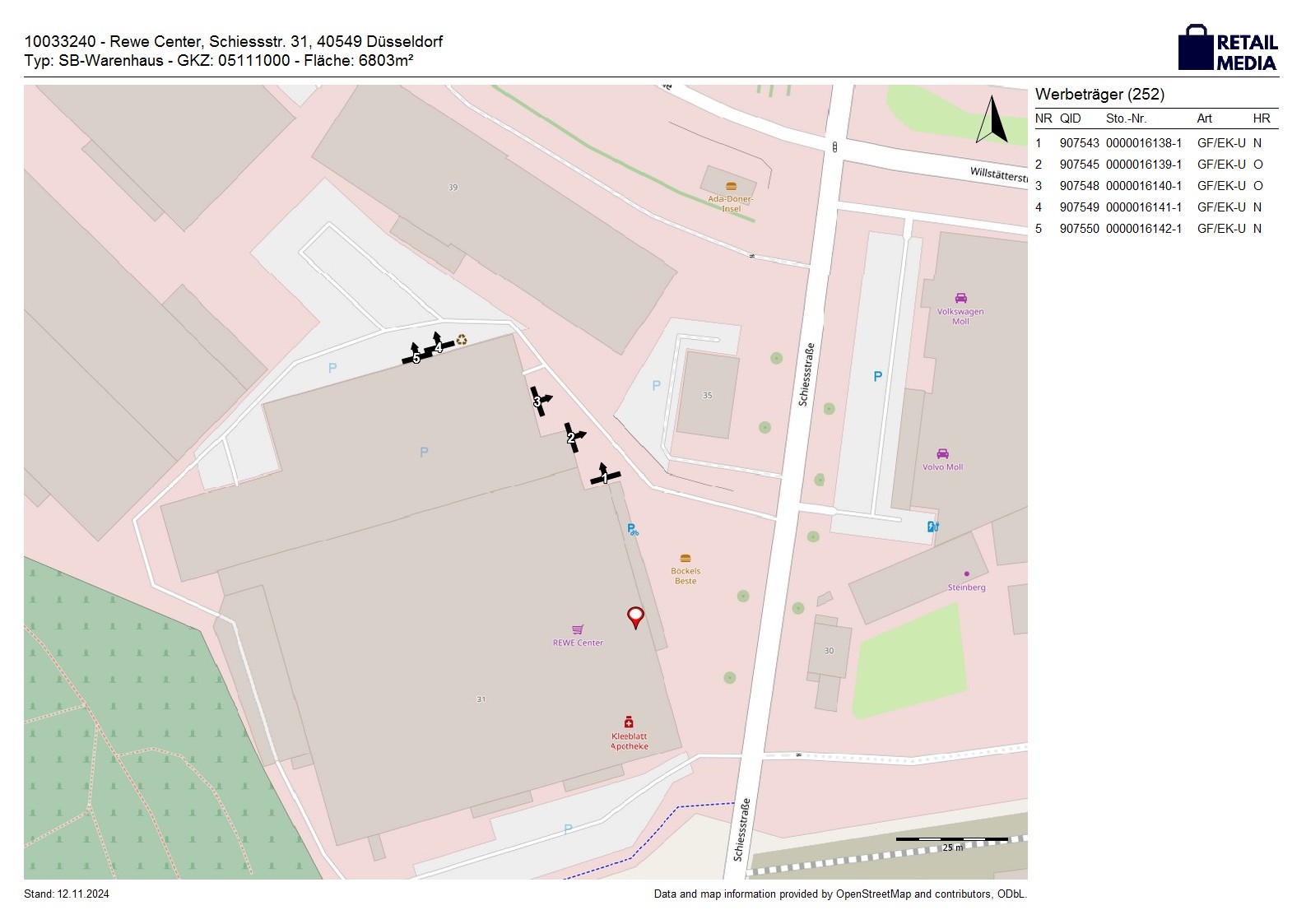Click the Volkswagen Moll car icon

point(960,298)
